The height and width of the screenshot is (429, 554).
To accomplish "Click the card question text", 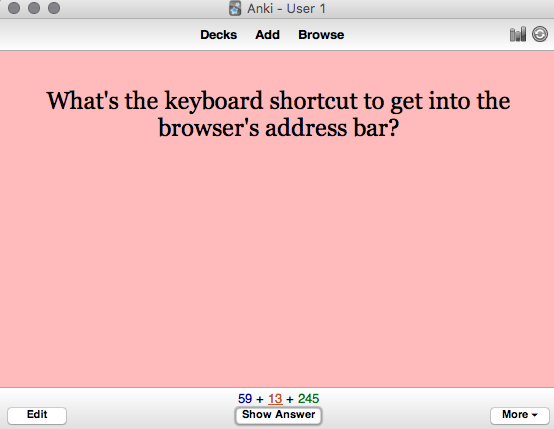I will click(278, 114).
